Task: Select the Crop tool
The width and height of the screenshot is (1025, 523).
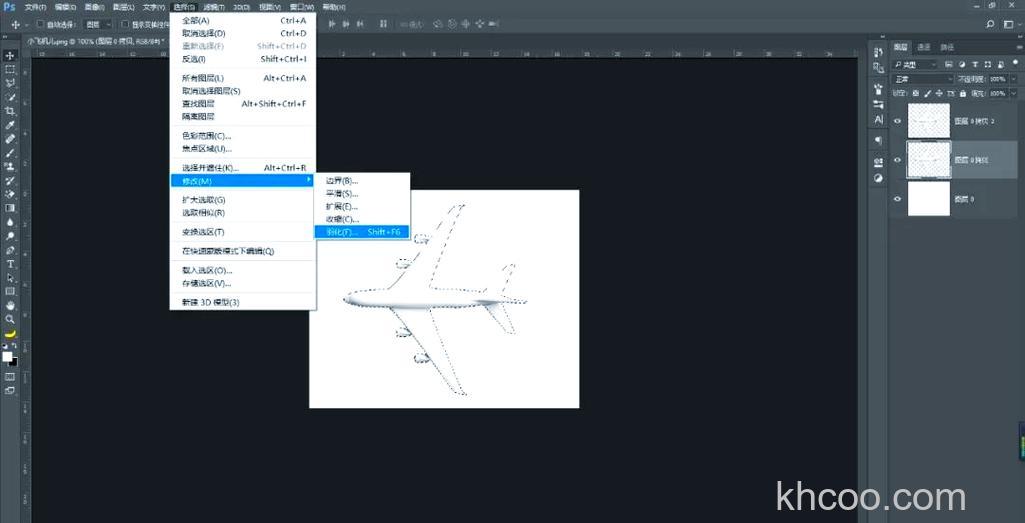Action: 10,110
